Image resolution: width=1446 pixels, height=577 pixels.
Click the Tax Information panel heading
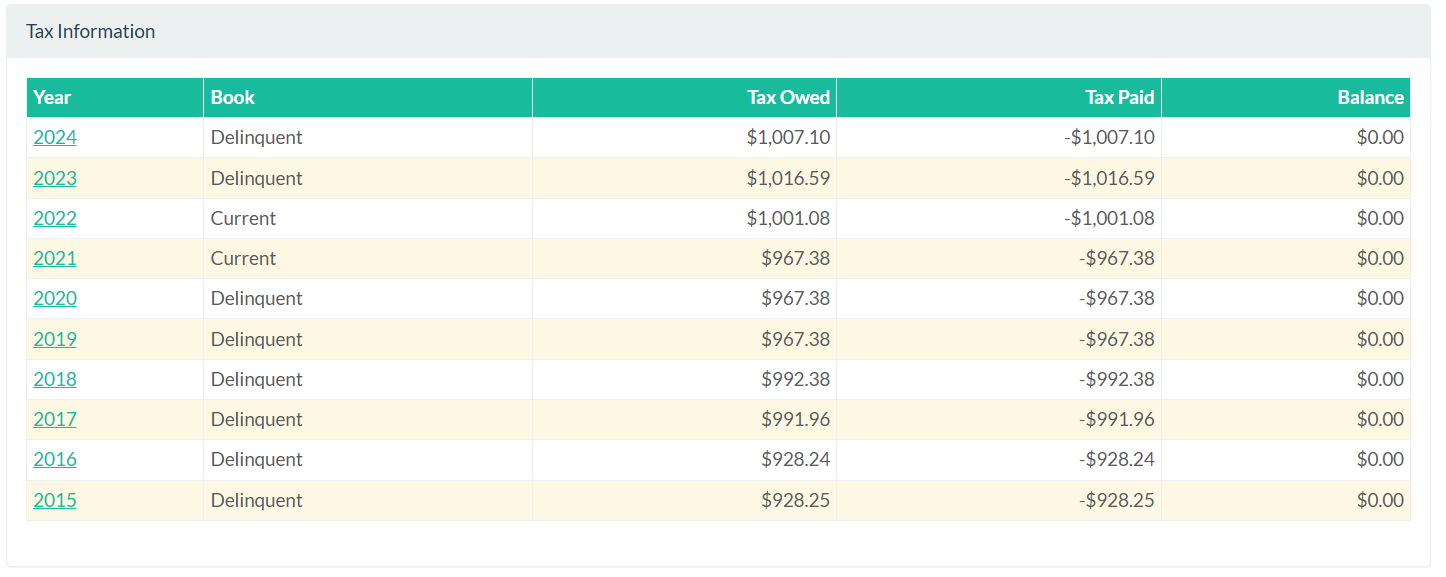click(x=91, y=31)
